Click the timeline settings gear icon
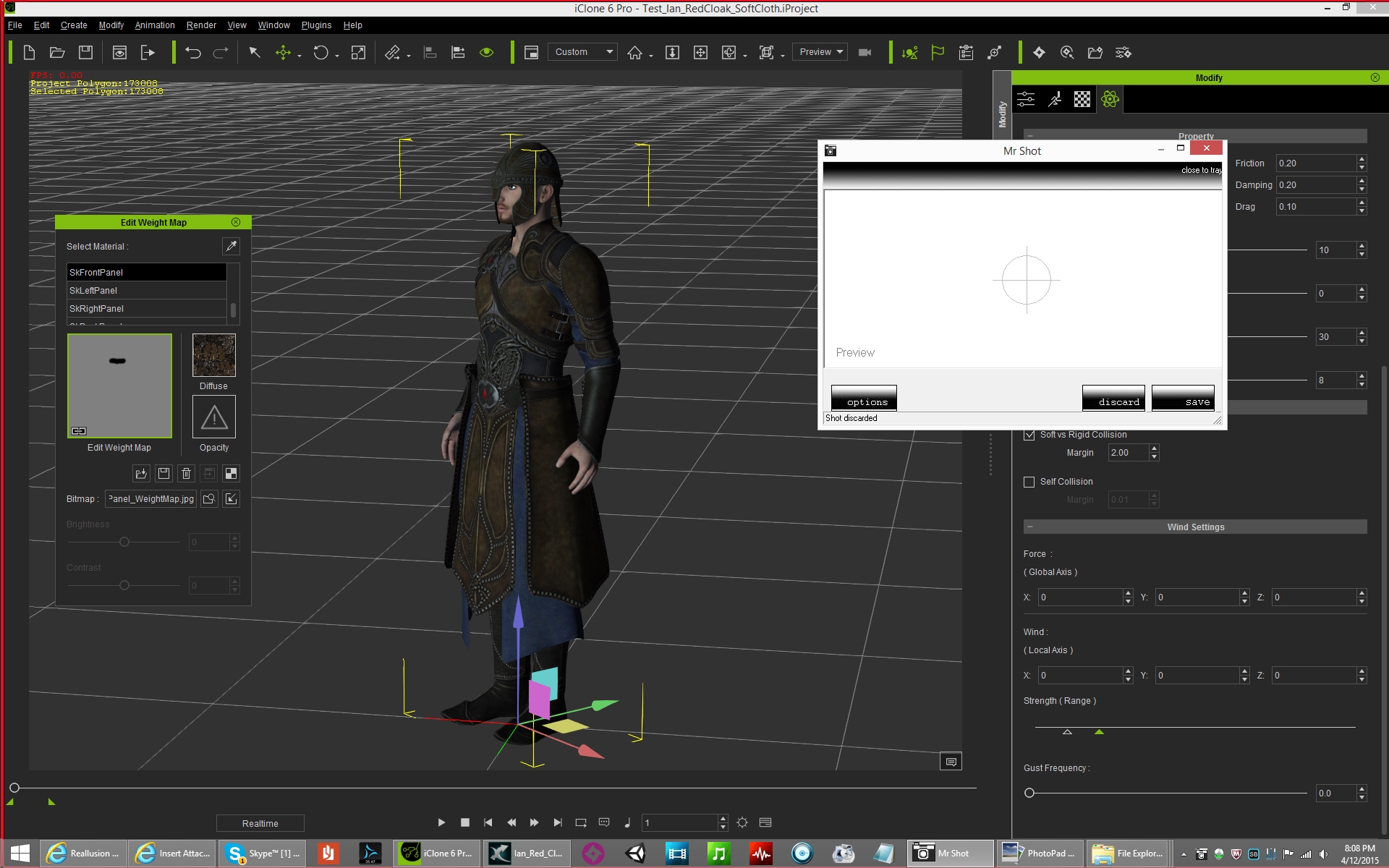This screenshot has width=1389, height=868. coord(742,822)
